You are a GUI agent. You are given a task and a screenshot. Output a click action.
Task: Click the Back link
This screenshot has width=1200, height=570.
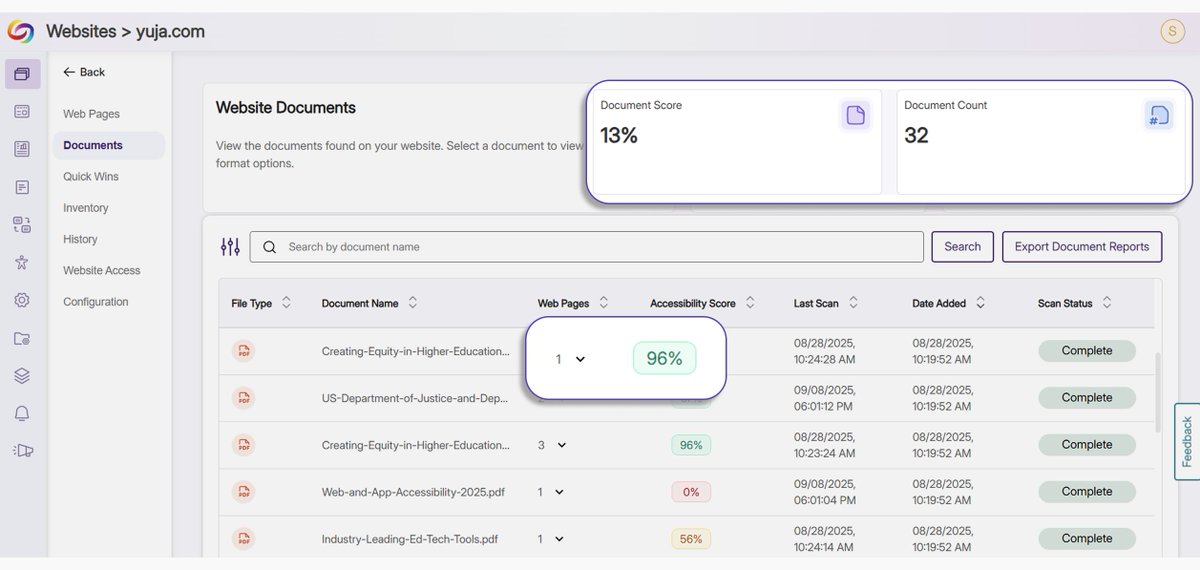pos(84,72)
